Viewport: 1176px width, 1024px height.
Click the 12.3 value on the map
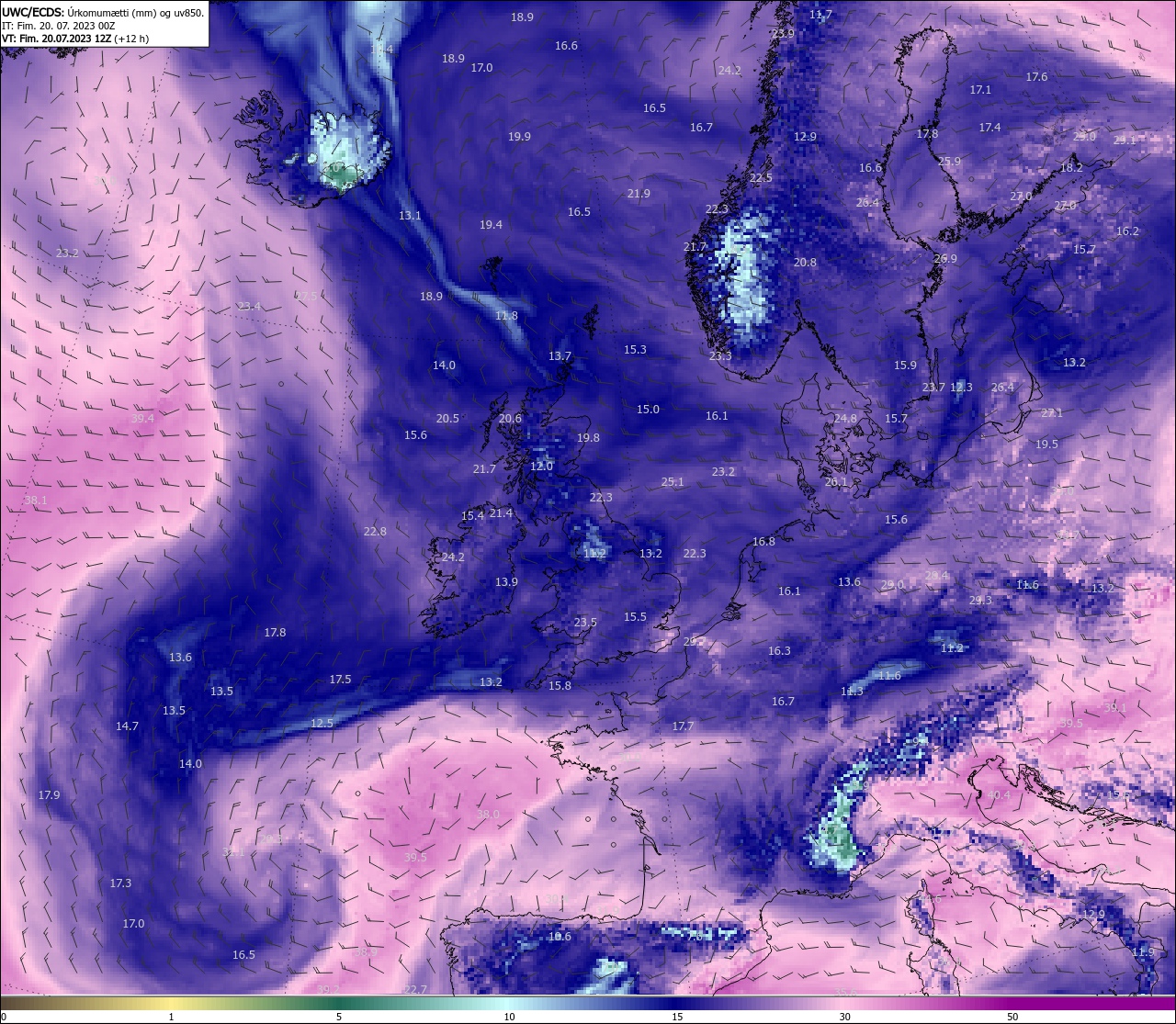961,388
